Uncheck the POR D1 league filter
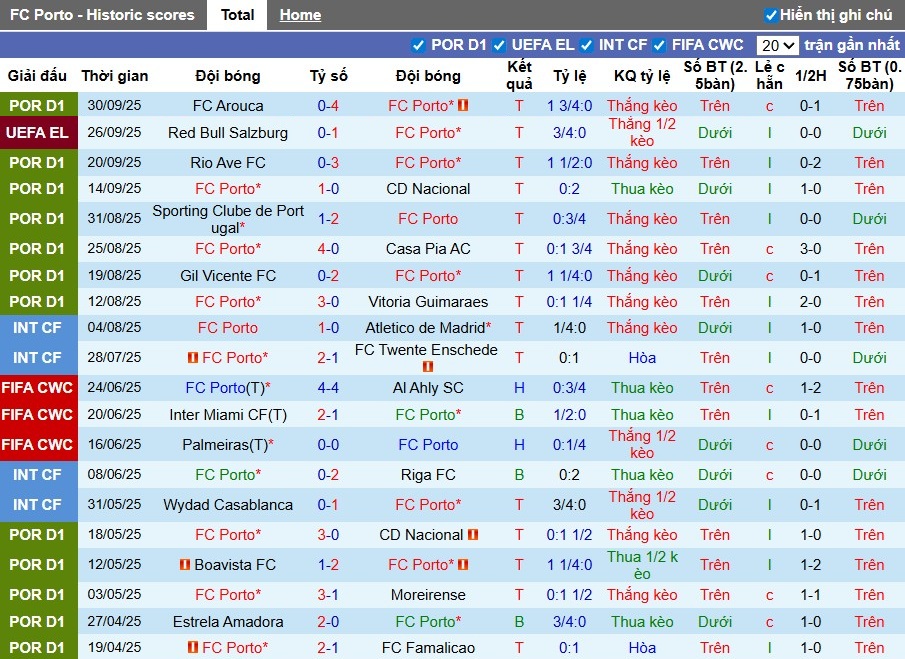This screenshot has height=659, width=905. (418, 45)
